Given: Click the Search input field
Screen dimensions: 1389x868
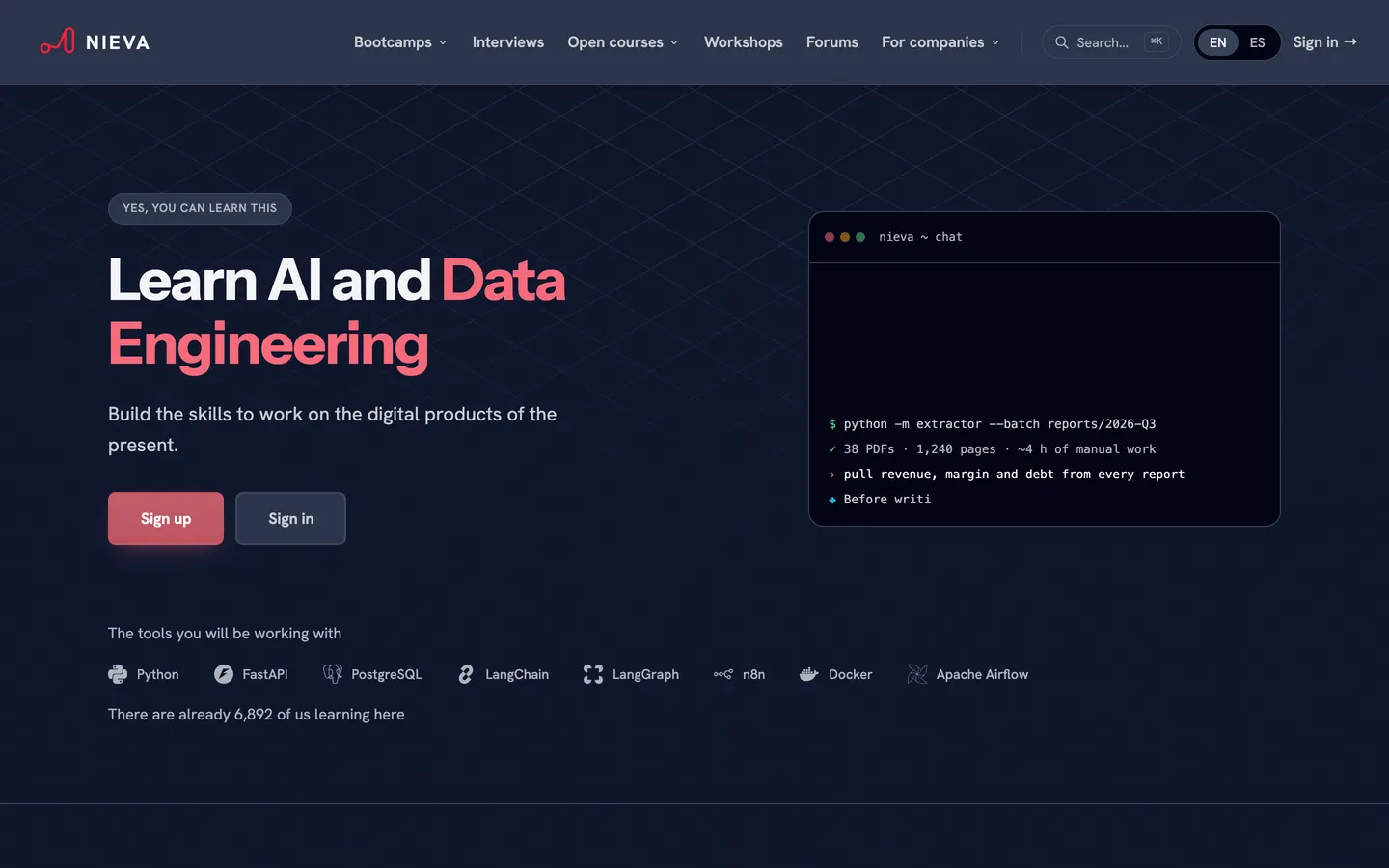Looking at the screenshot, I should point(1111,42).
